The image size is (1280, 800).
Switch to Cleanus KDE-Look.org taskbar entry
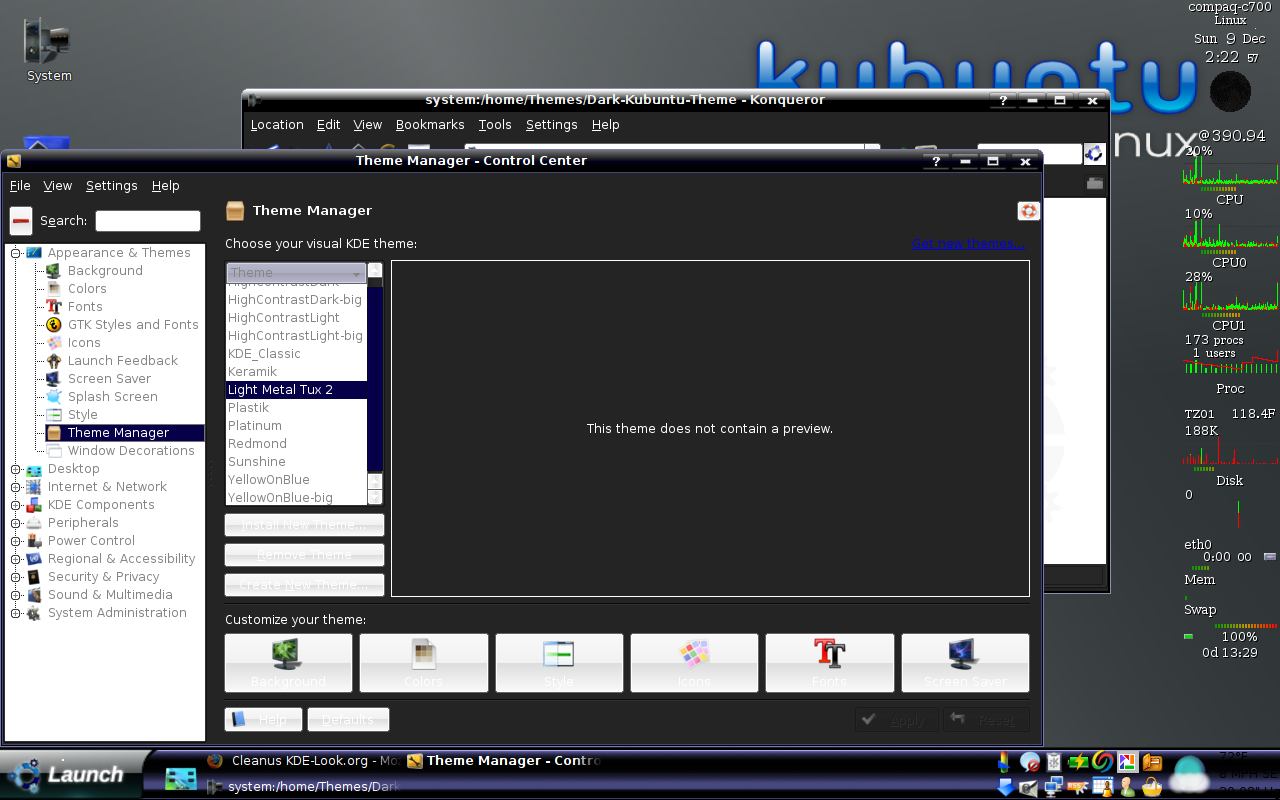pos(304,761)
